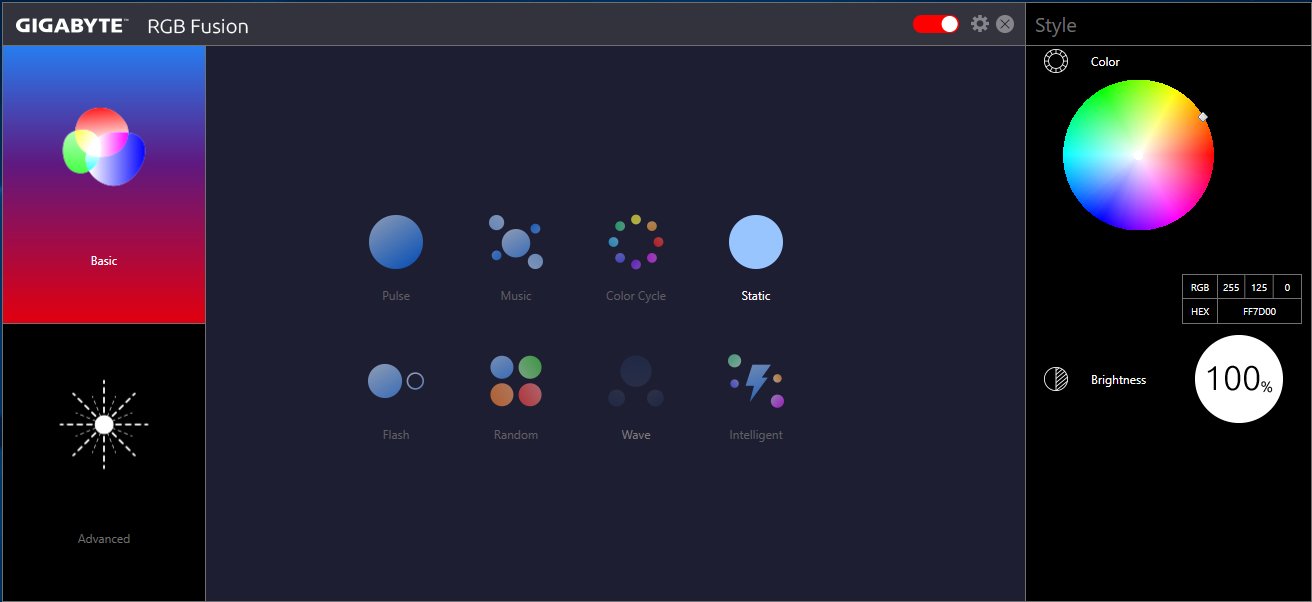Close the RGB Fusion window
1312x602 pixels.
pyautogui.click(x=1005, y=24)
